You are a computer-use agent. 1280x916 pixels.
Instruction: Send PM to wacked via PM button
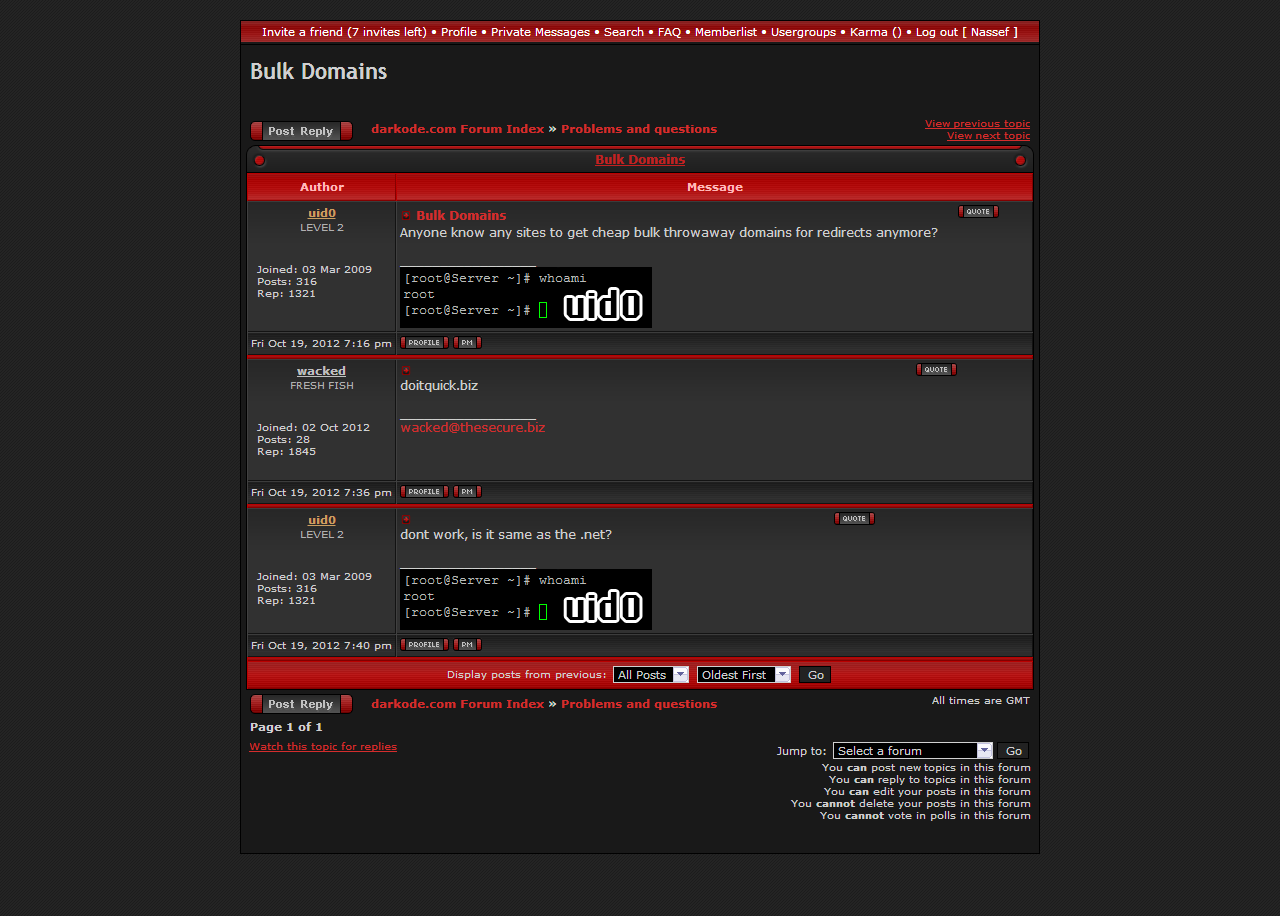467,492
